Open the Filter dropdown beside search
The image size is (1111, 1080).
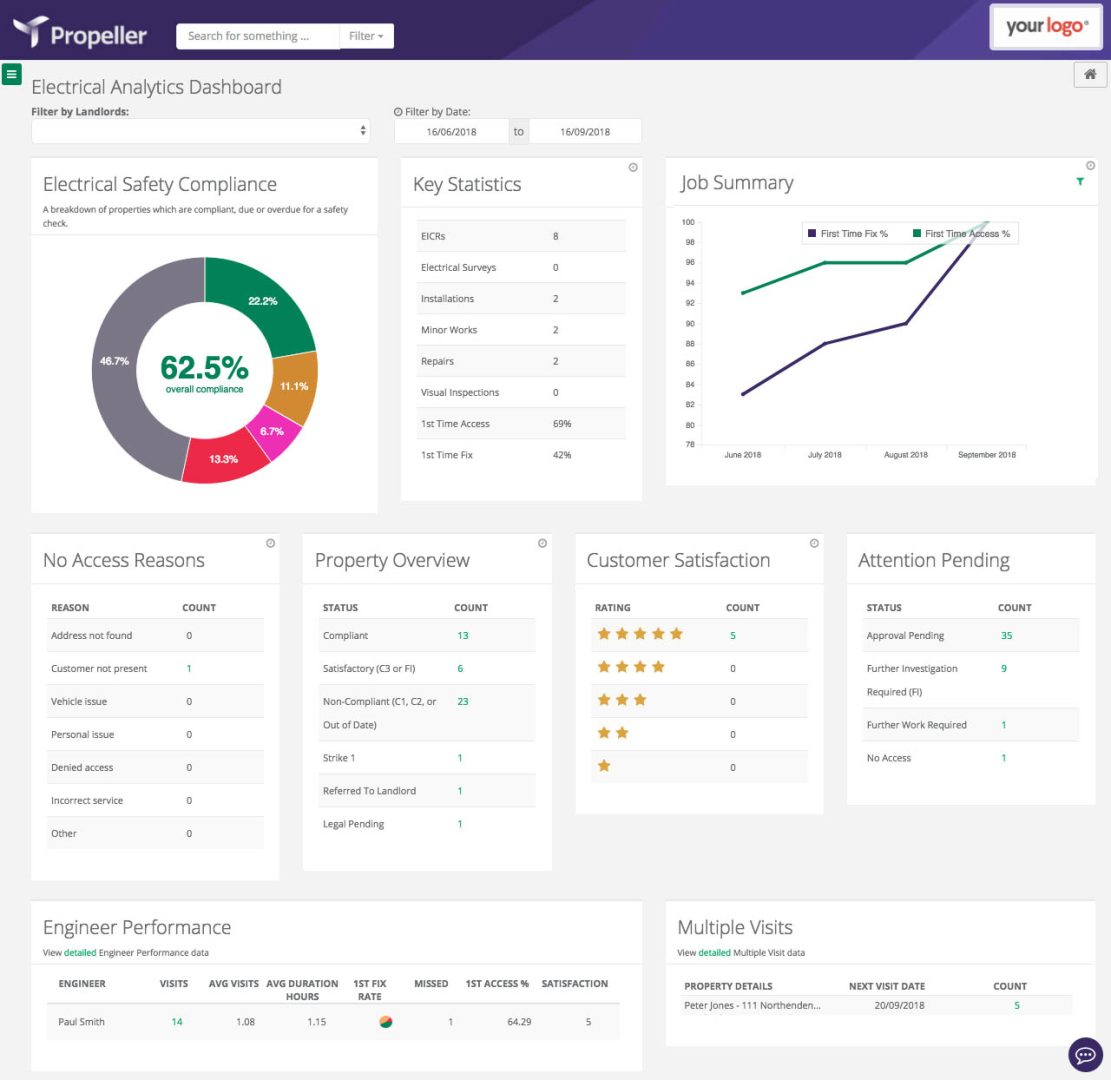(366, 36)
